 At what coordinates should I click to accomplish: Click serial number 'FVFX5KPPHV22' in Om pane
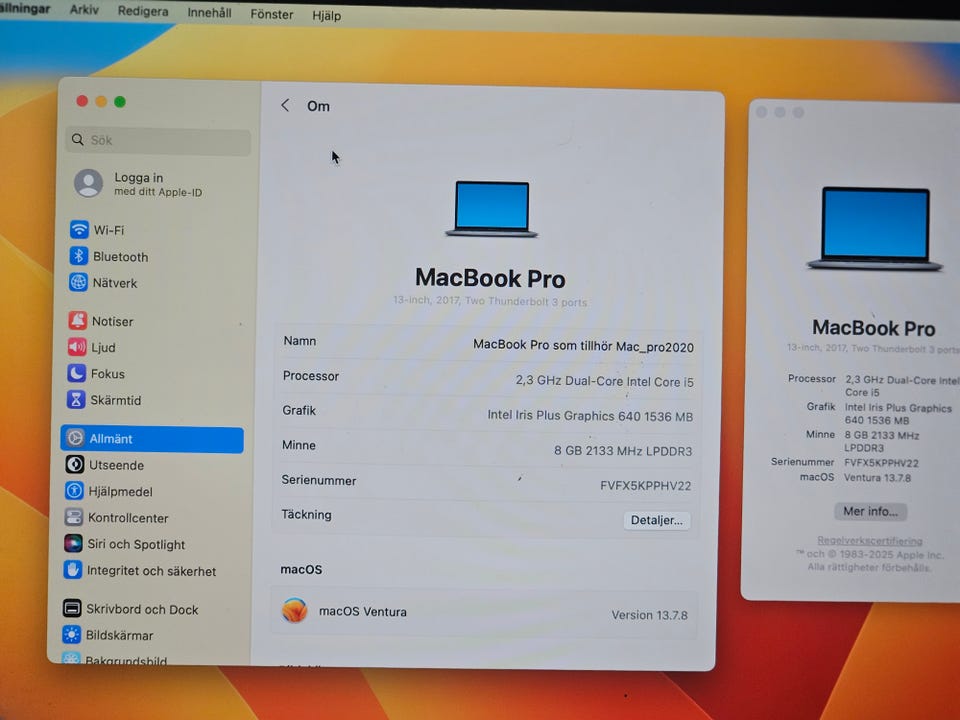[x=645, y=486]
